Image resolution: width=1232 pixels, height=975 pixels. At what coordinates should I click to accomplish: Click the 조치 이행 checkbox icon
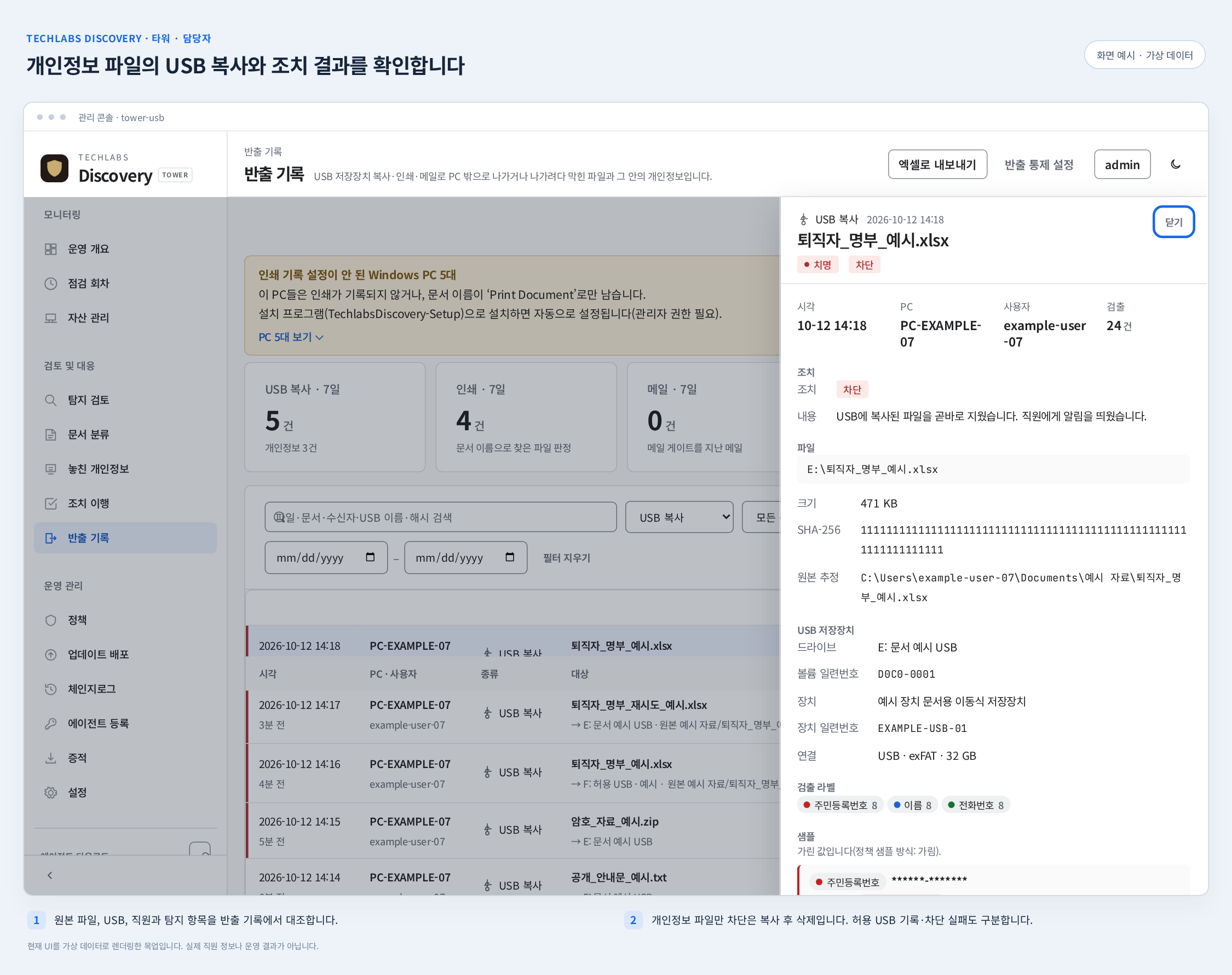coord(51,503)
